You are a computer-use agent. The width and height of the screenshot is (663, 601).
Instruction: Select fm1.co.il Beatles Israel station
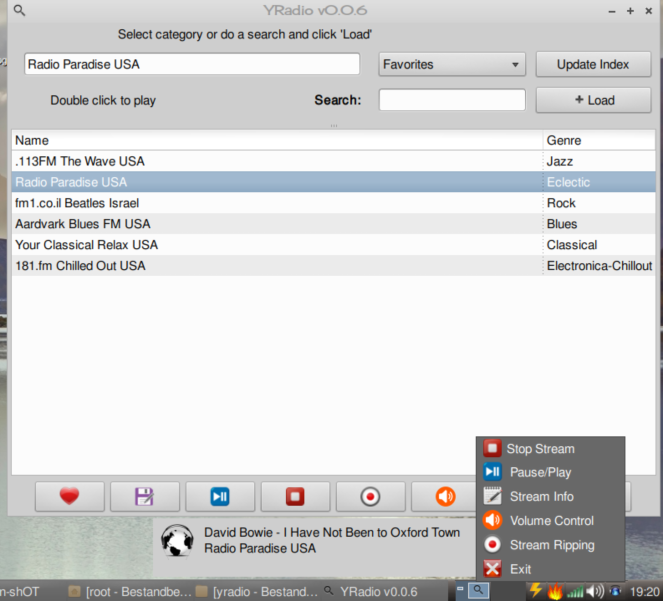coord(334,203)
